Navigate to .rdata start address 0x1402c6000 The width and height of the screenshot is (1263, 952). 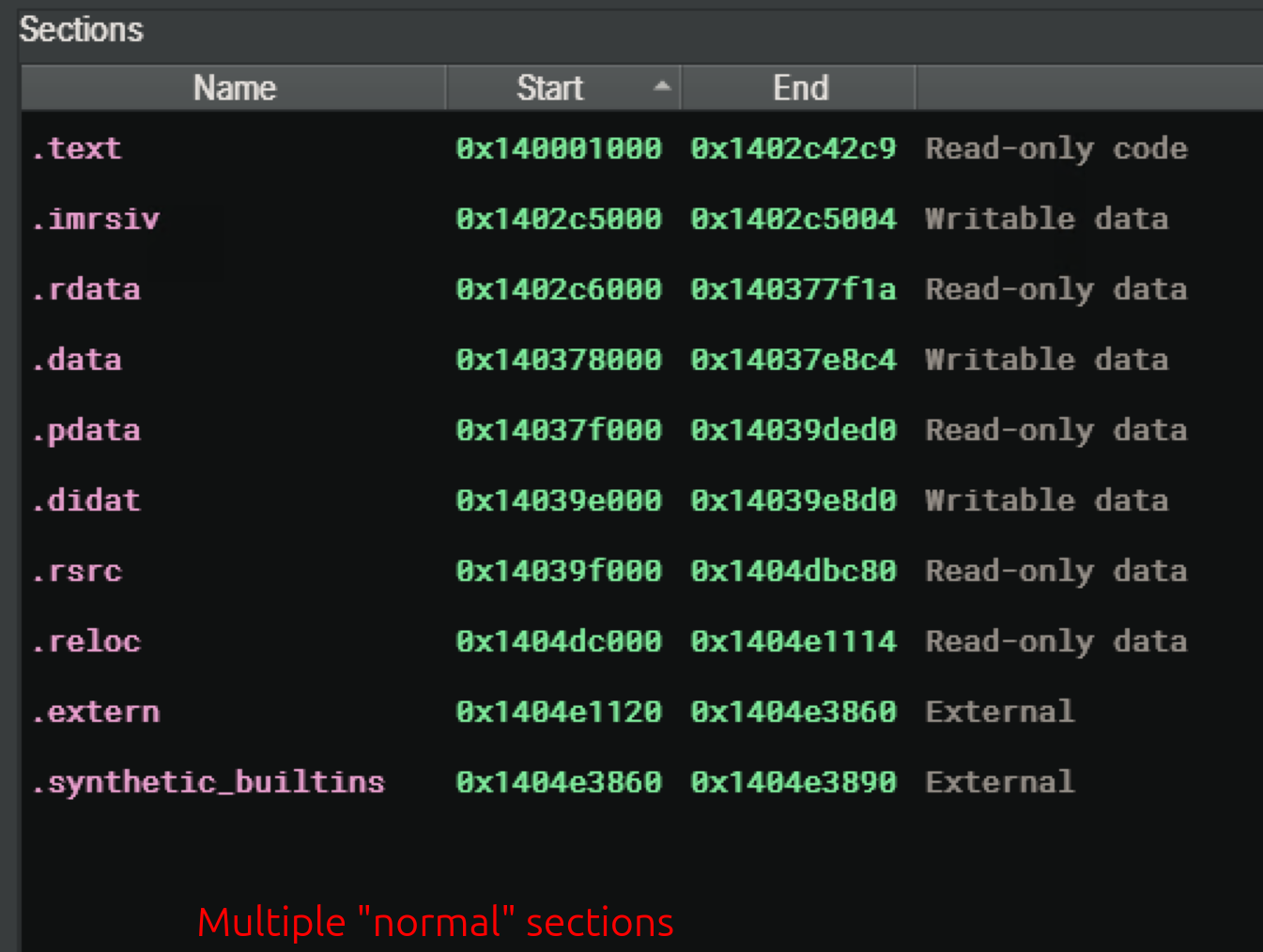tap(559, 289)
